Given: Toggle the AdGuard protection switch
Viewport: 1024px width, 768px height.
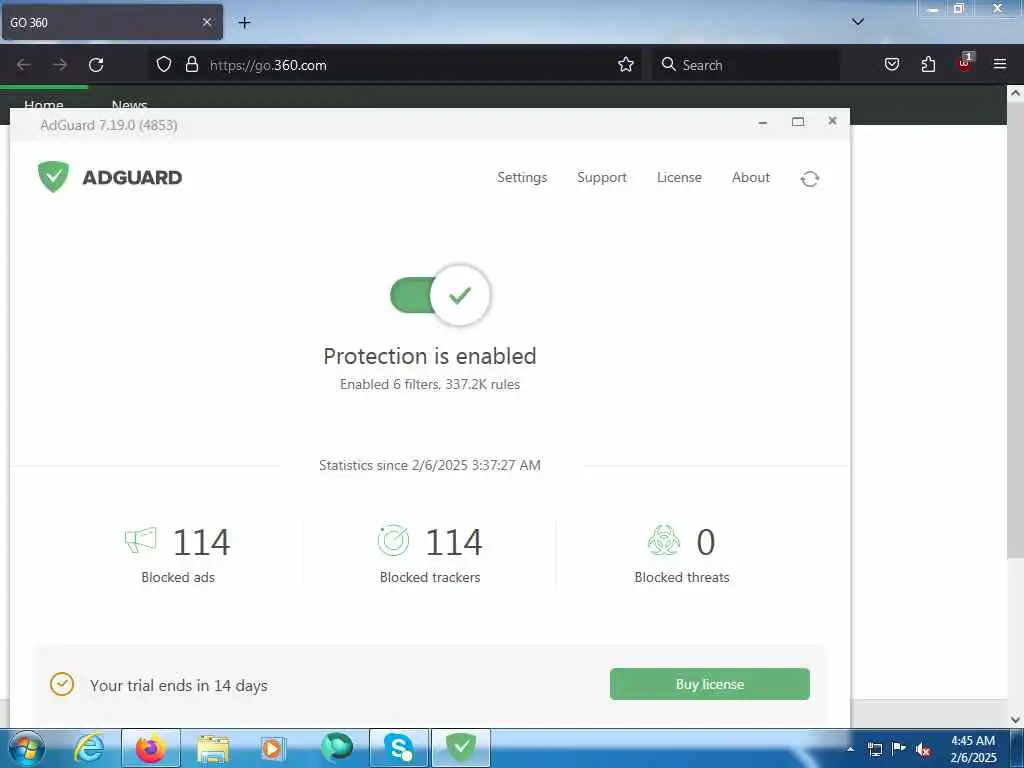Looking at the screenshot, I should tap(440, 295).
